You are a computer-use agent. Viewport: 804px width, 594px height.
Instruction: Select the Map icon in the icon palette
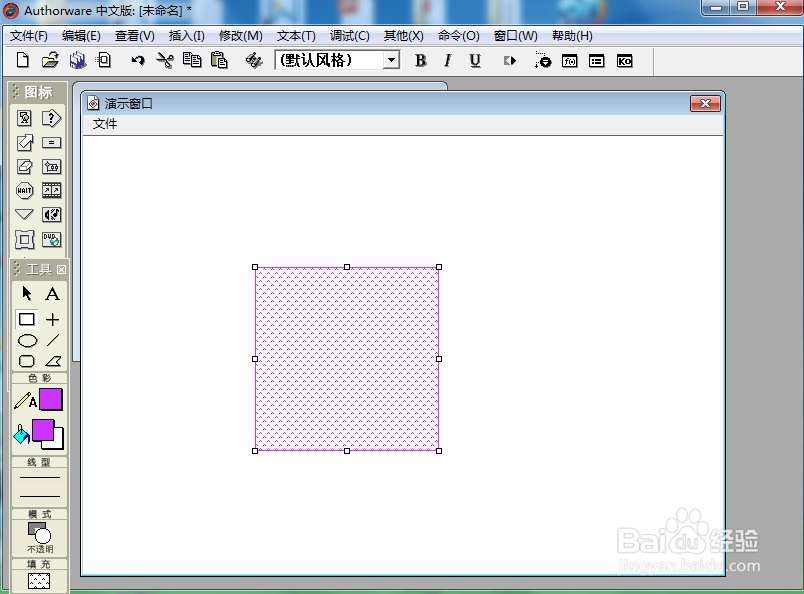click(x=51, y=166)
